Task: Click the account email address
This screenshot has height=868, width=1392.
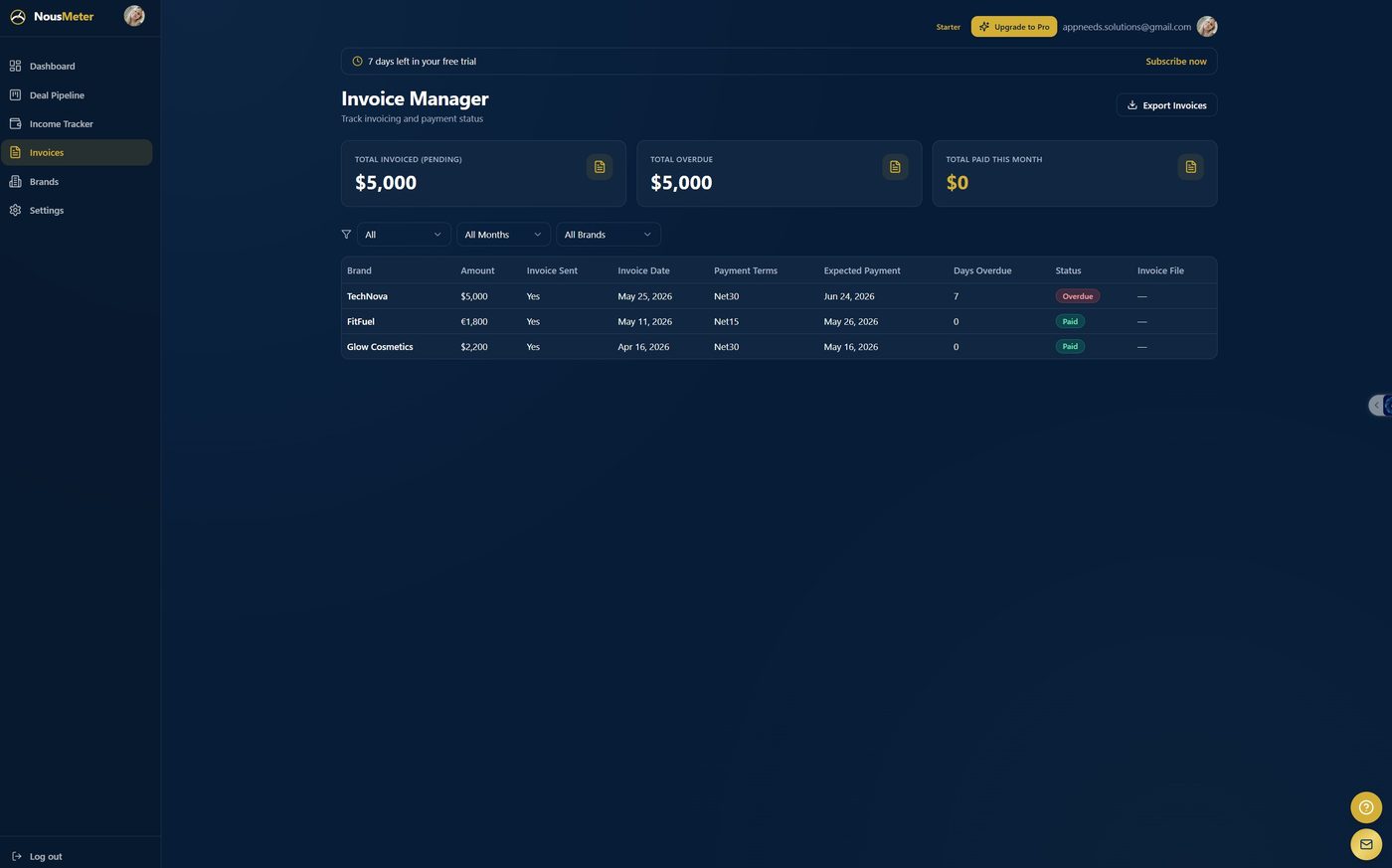Action: point(1127,27)
